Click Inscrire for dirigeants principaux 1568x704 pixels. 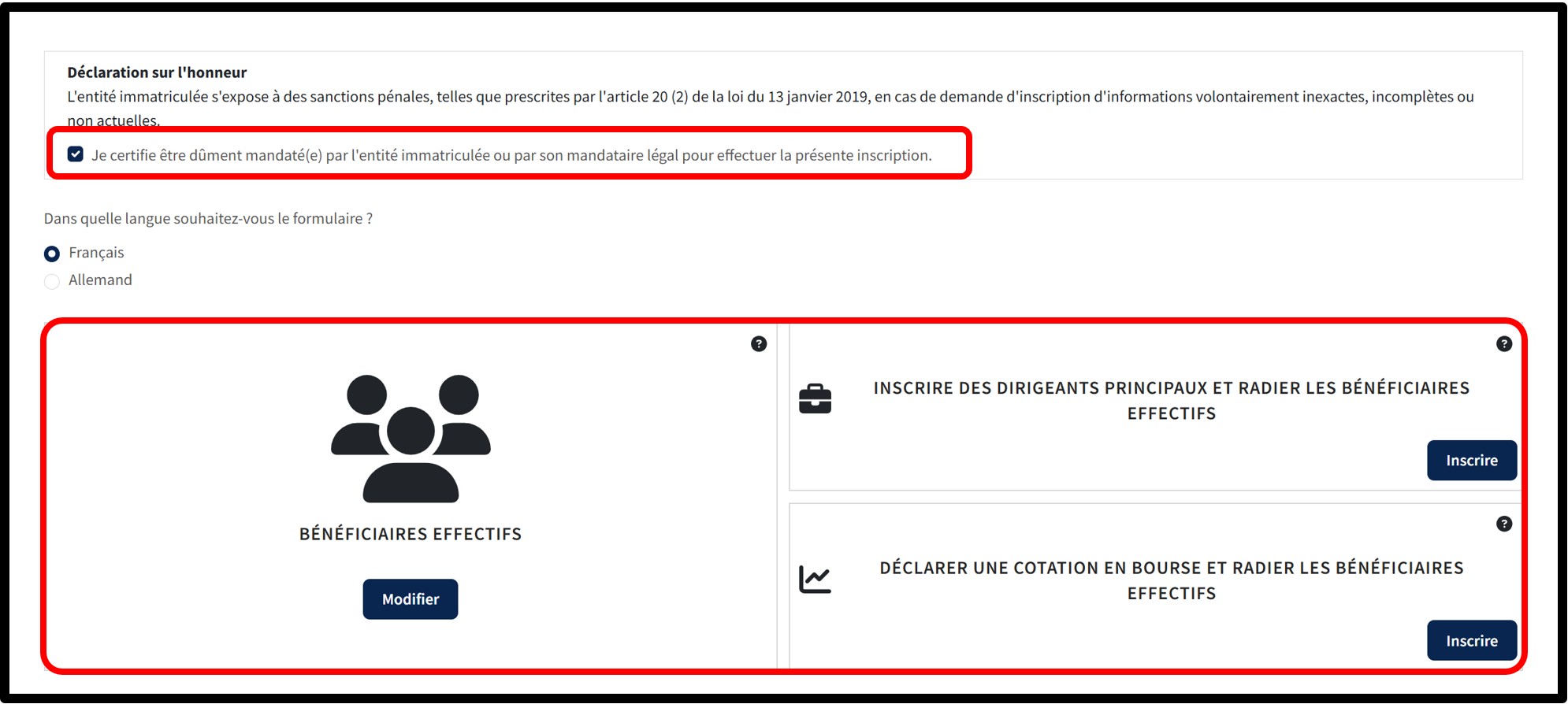(1472, 461)
